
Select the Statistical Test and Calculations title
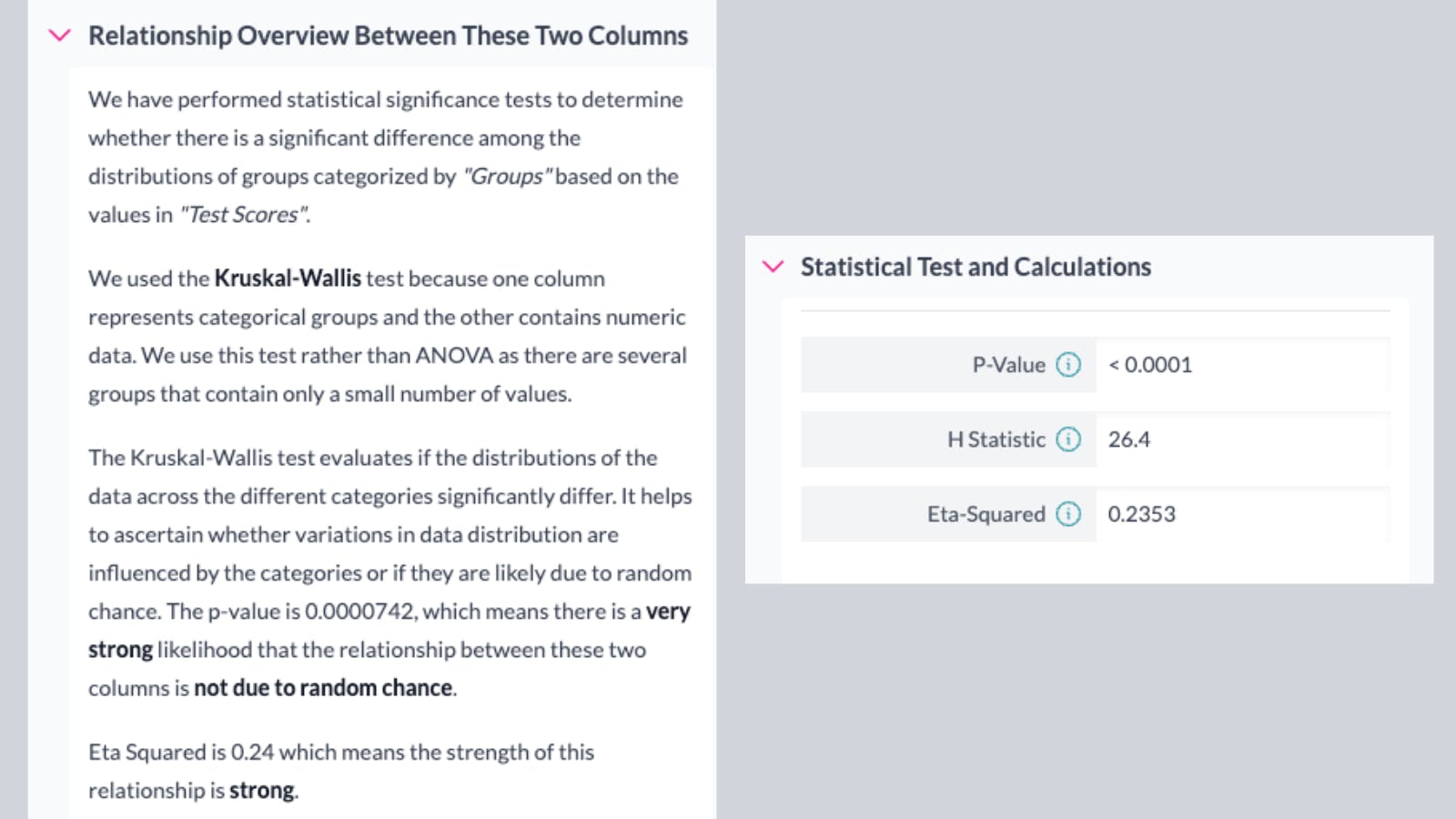(x=976, y=267)
